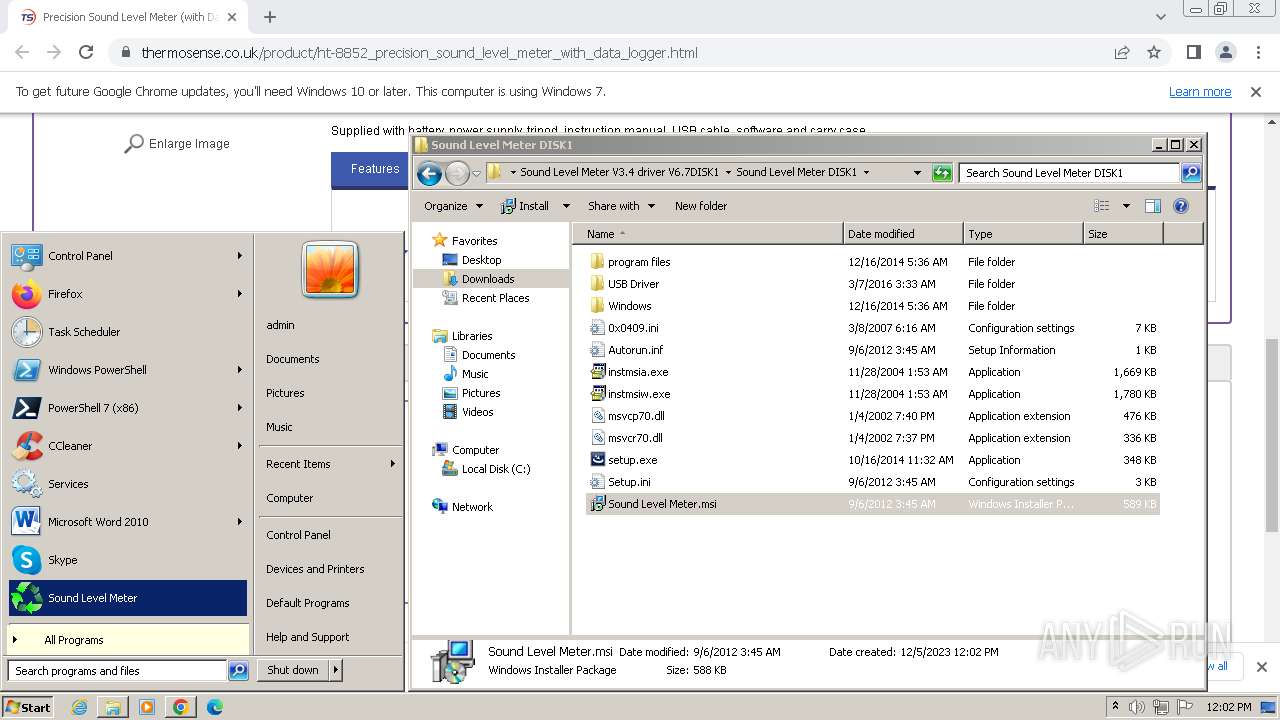Bookmark this page with the star icon

tap(1154, 52)
